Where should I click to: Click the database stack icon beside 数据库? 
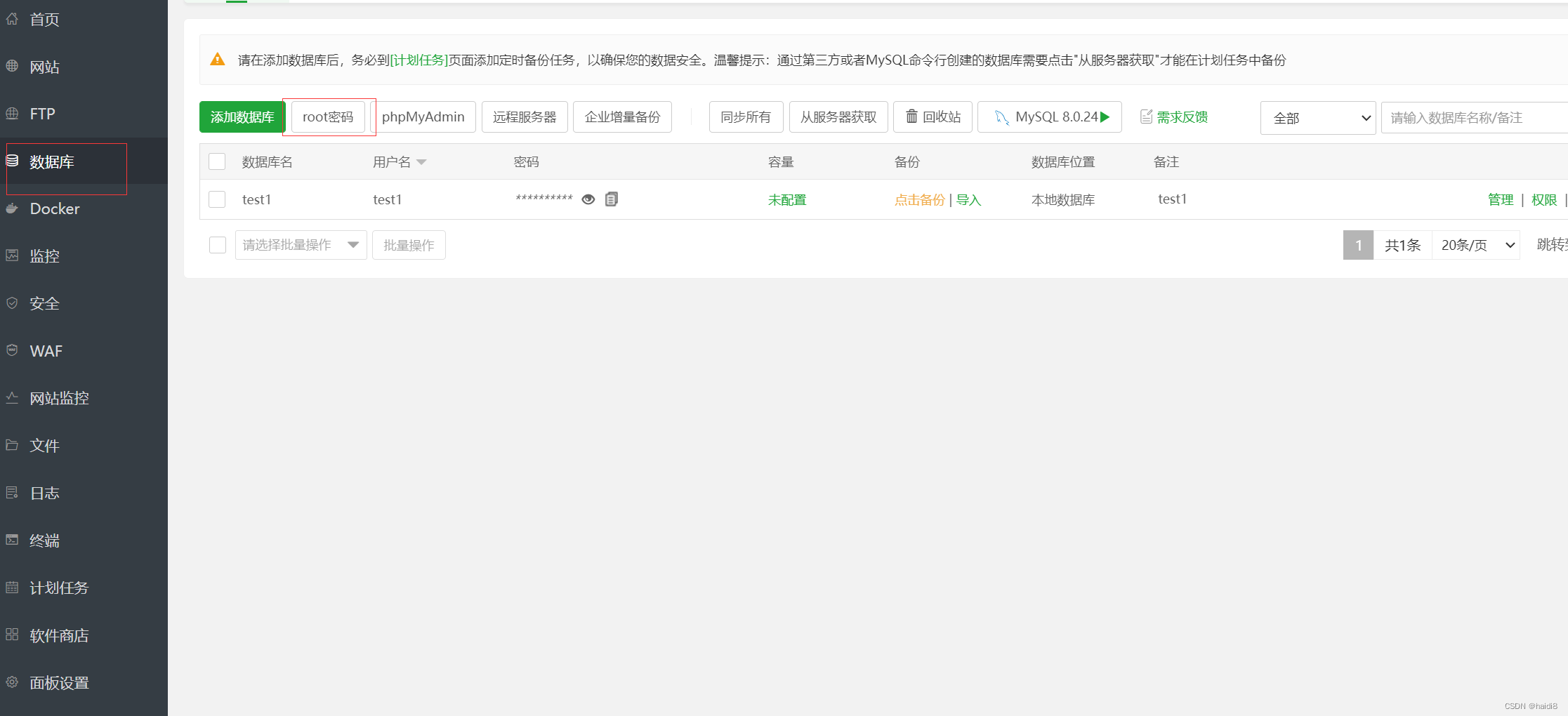click(12, 161)
